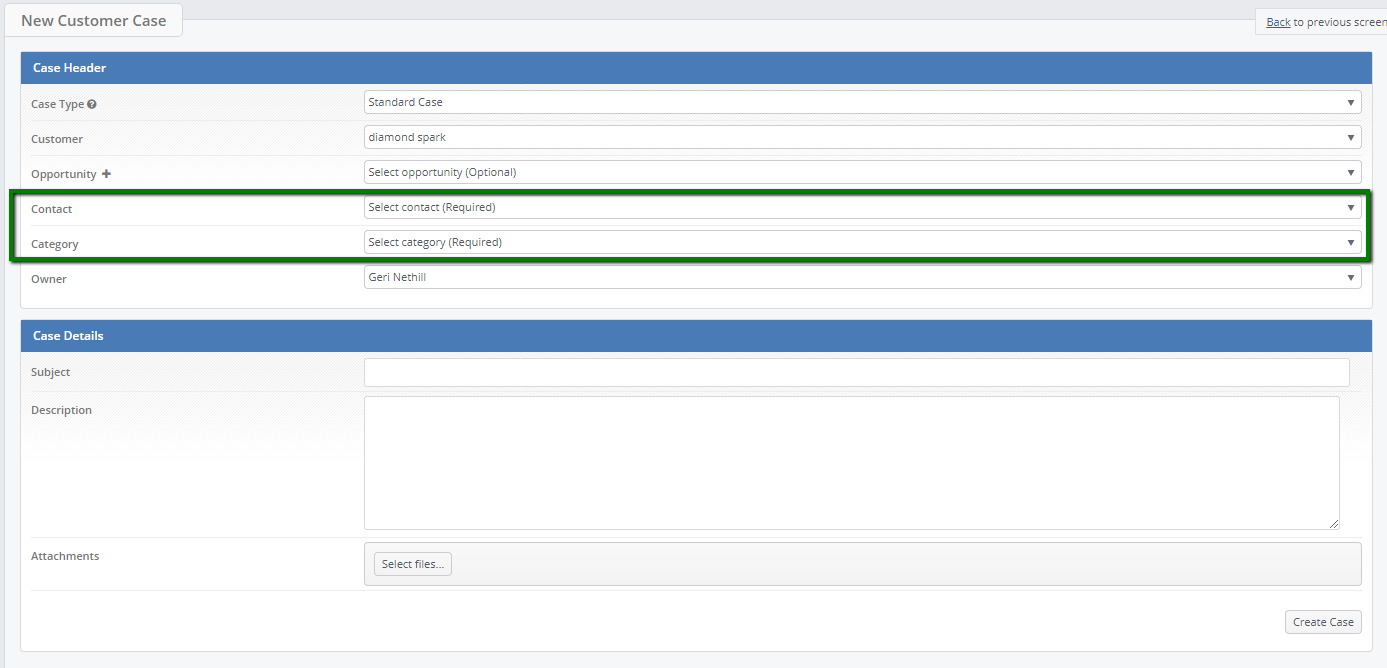This screenshot has height=668, width=1387.
Task: Click the Select files... button
Action: [413, 564]
